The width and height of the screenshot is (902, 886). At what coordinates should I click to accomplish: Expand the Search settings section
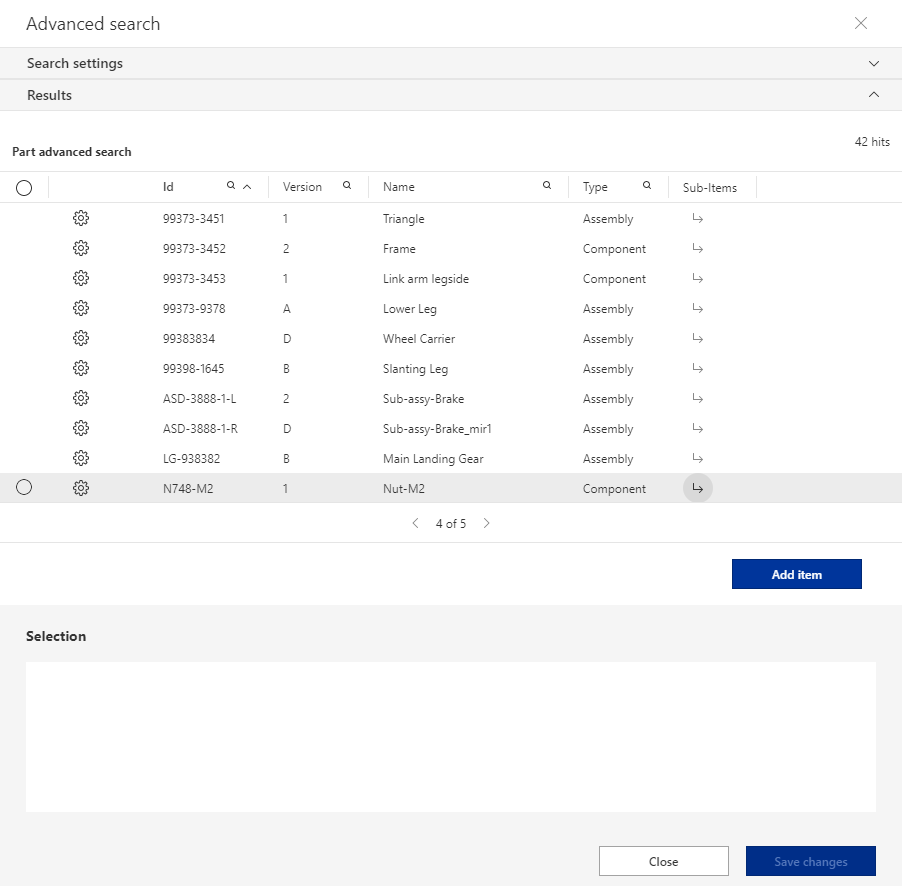[873, 63]
